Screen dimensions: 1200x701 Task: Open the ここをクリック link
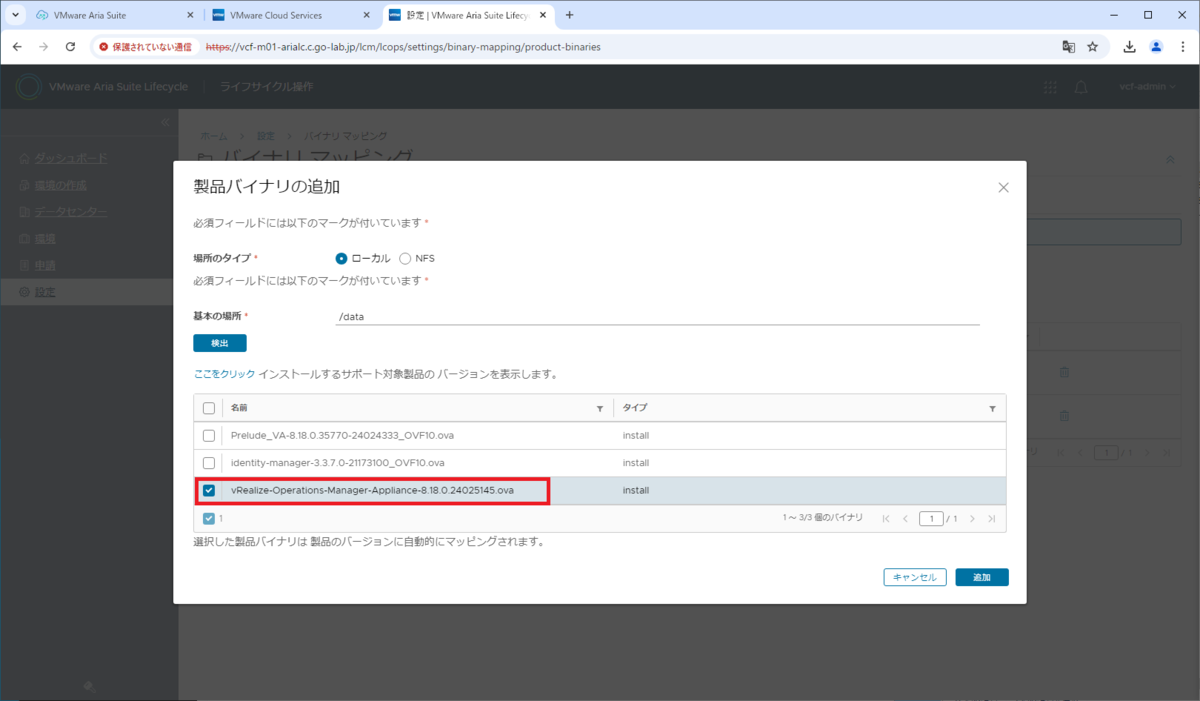pos(224,374)
